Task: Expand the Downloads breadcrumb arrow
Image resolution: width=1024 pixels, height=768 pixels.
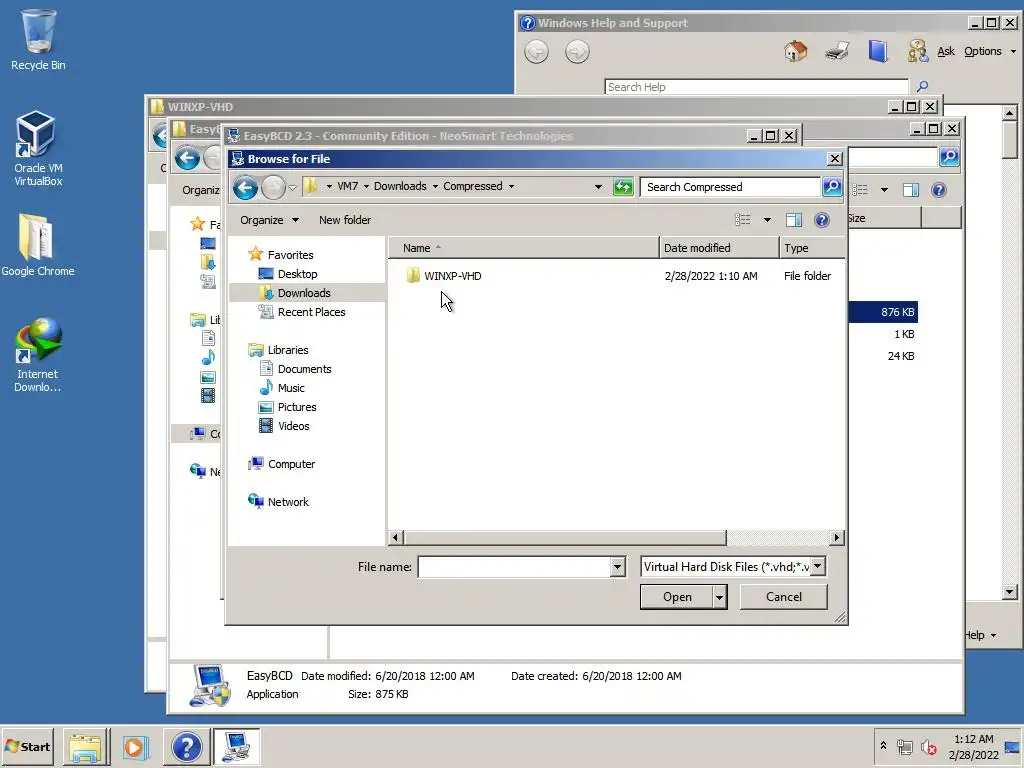Action: 435,187
